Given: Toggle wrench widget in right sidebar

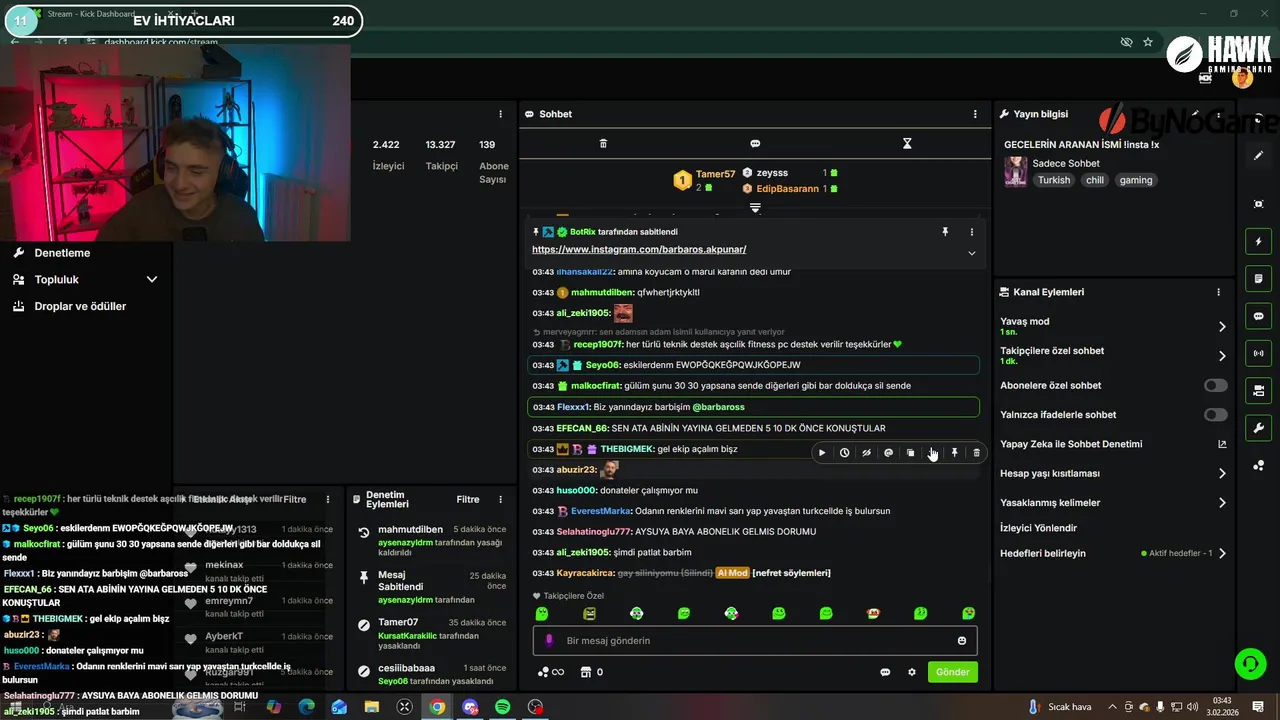Looking at the screenshot, I should [1259, 428].
